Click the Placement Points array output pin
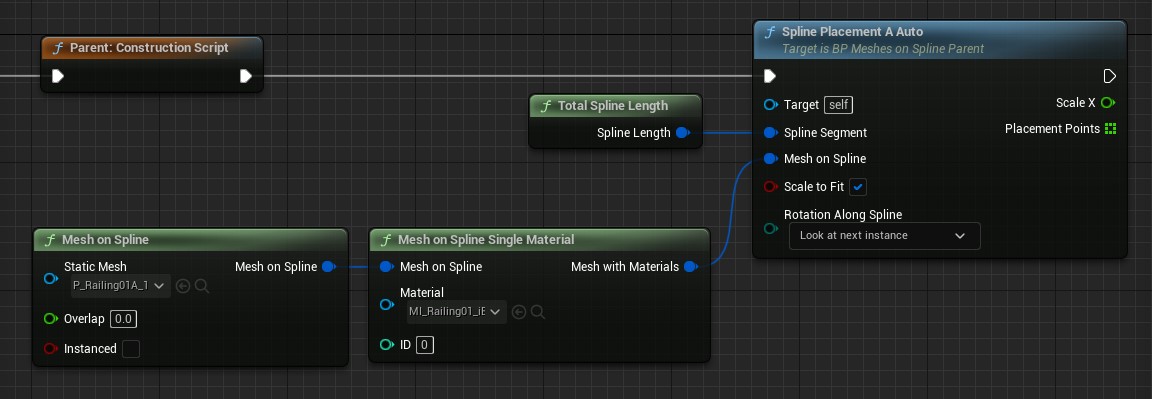The width and height of the screenshot is (1152, 399). [x=1110, y=129]
